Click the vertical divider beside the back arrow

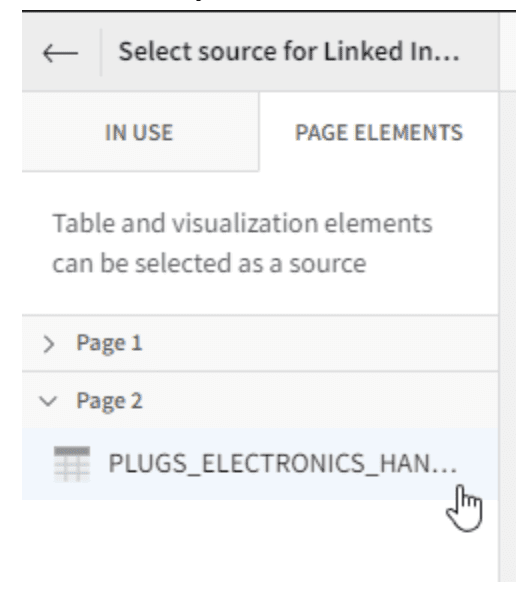101,52
